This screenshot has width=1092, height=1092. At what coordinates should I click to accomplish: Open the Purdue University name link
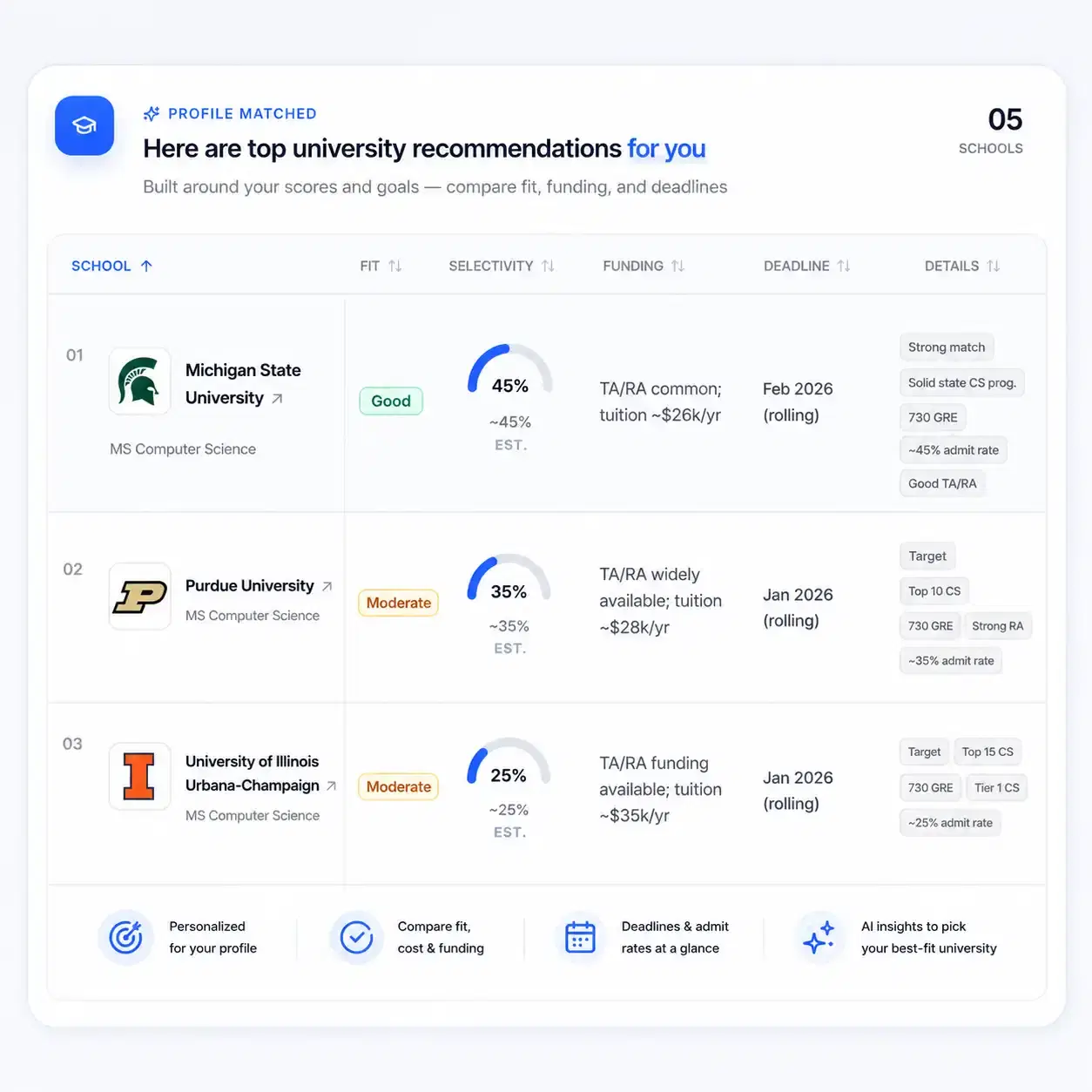[250, 586]
